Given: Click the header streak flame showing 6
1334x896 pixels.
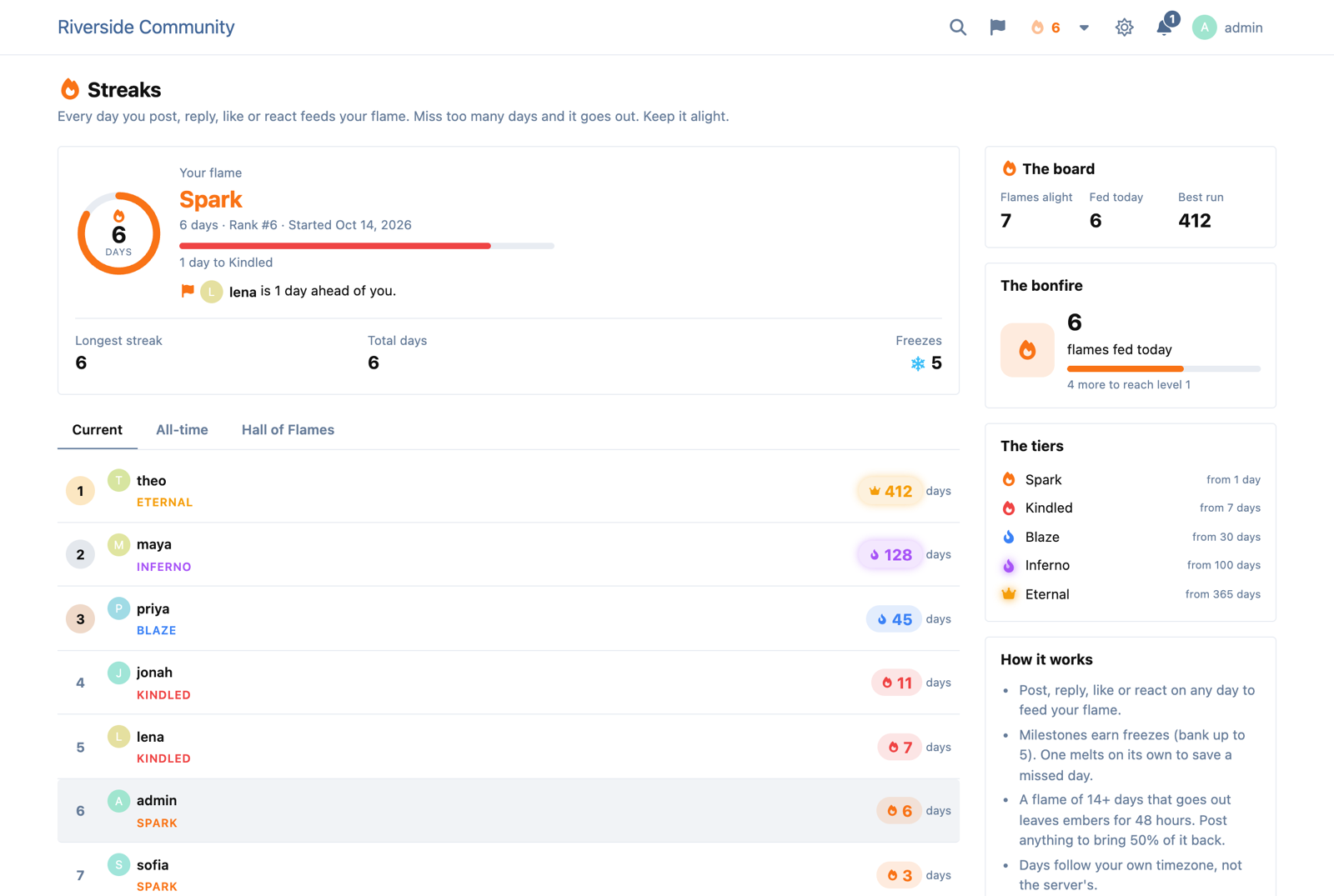Looking at the screenshot, I should (1046, 28).
